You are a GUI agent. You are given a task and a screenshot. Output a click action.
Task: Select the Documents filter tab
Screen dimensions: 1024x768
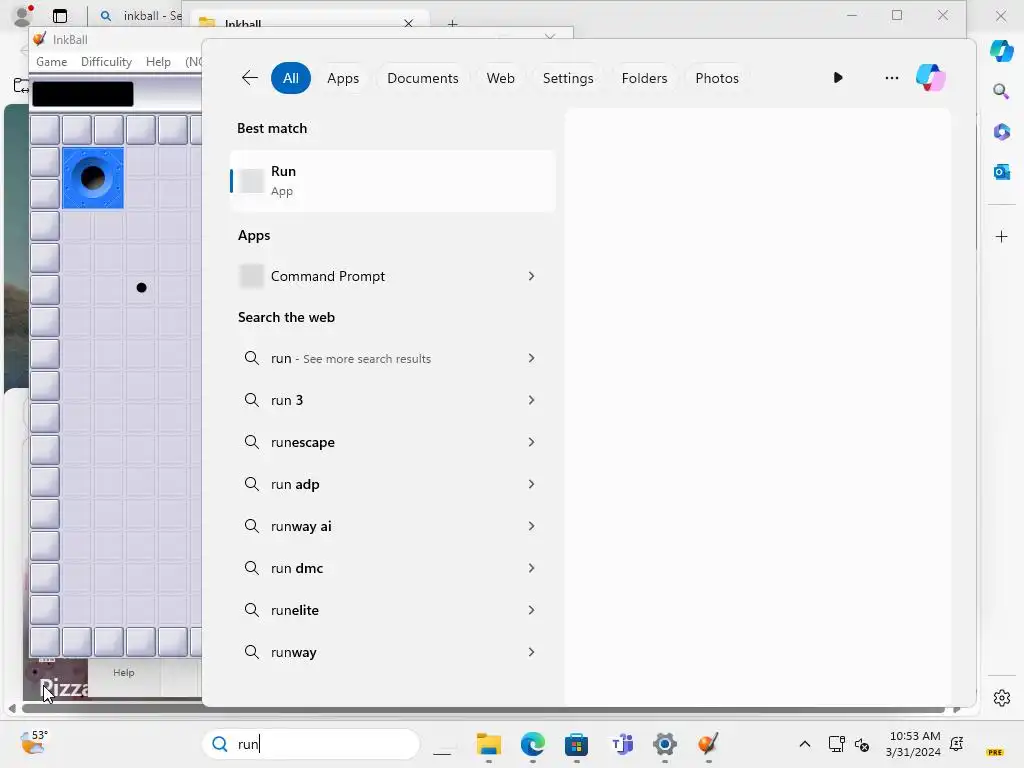pyautogui.click(x=423, y=78)
